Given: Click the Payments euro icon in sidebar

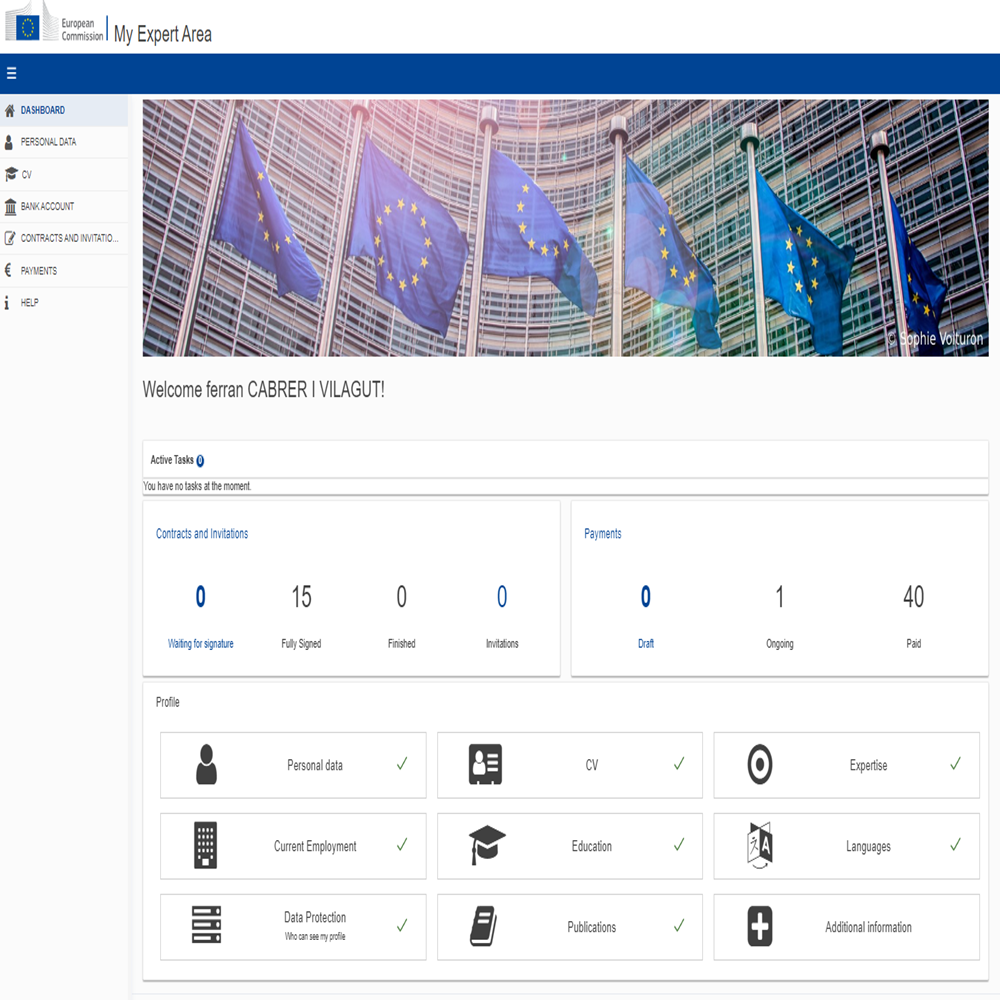Looking at the screenshot, I should (x=9, y=271).
